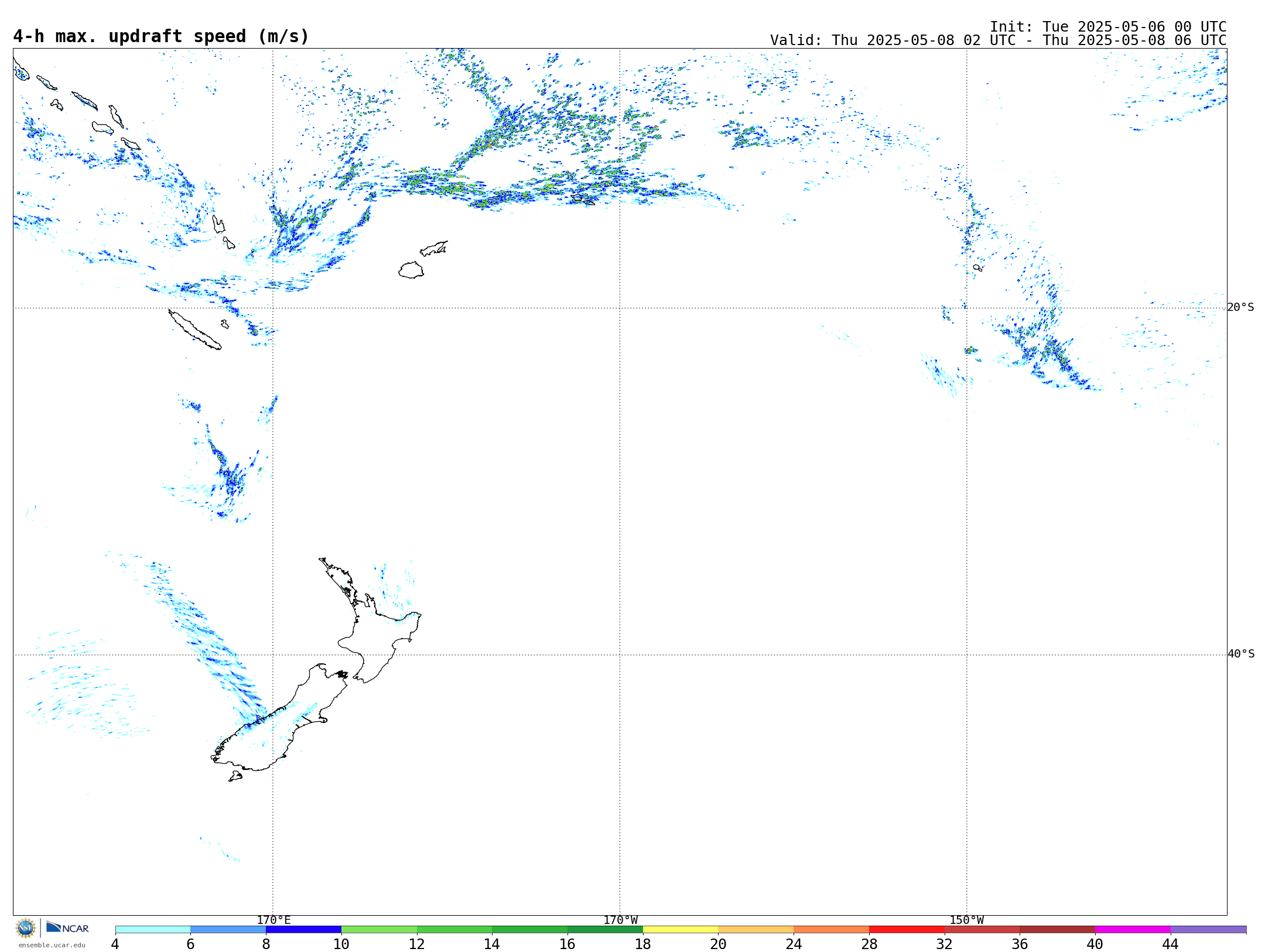Screen dimensions: 1265x952
Task: Click the 20°S latitude label
Action: (x=1241, y=307)
